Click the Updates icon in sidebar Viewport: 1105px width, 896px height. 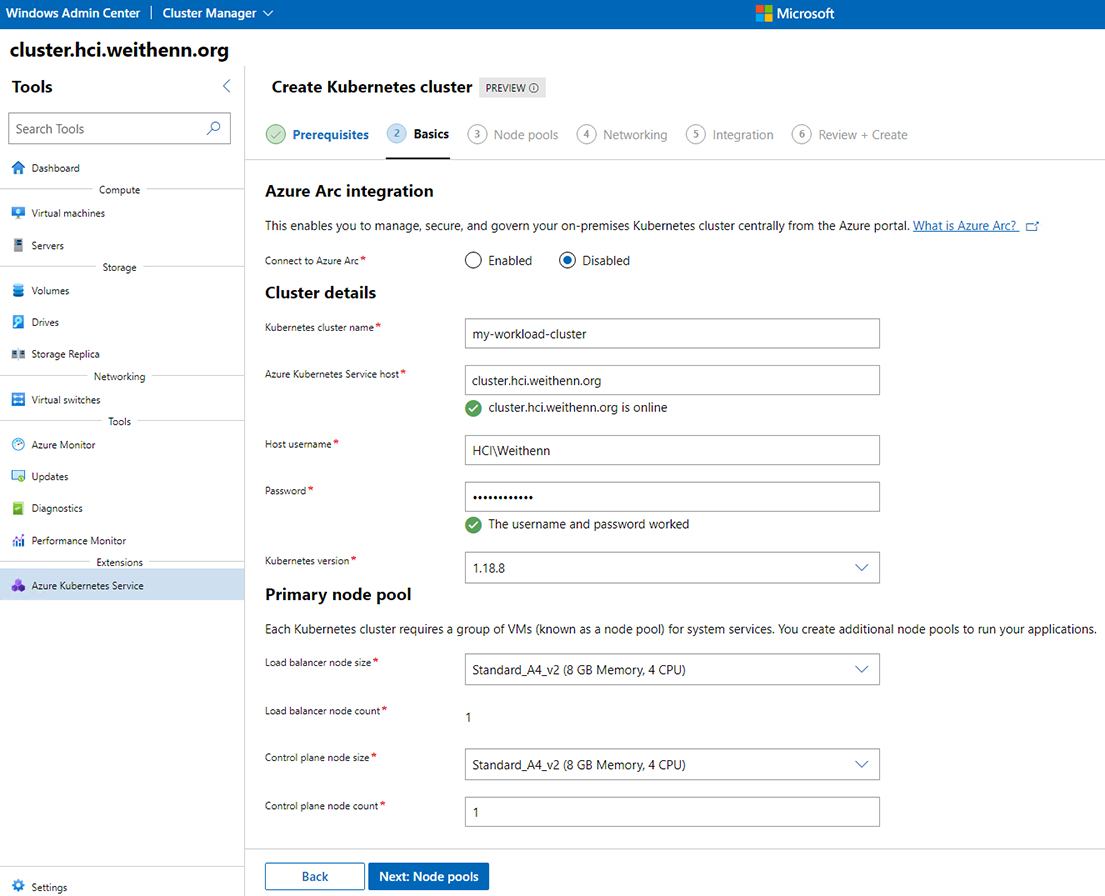pyautogui.click(x=18, y=477)
